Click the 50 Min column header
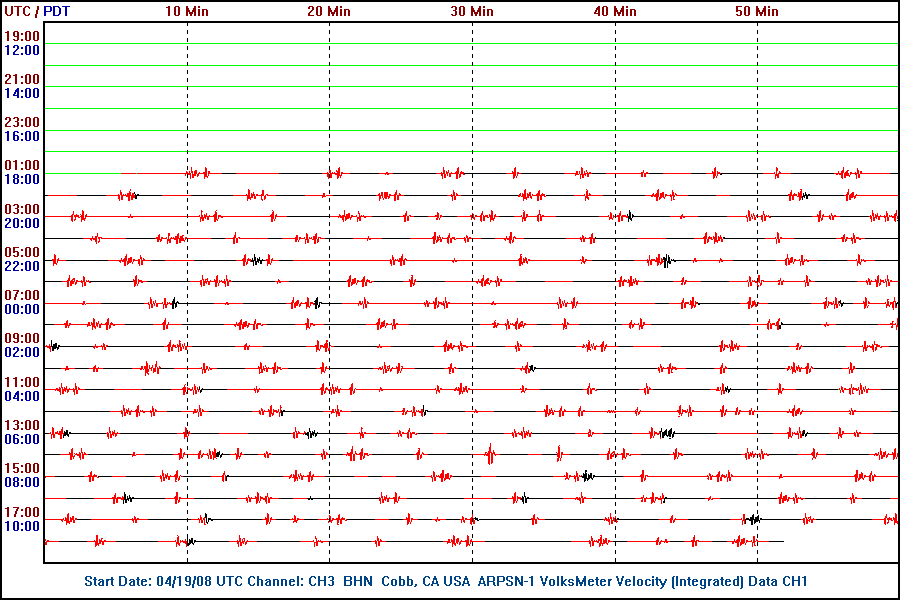Image resolution: width=900 pixels, height=600 pixels. point(757,11)
